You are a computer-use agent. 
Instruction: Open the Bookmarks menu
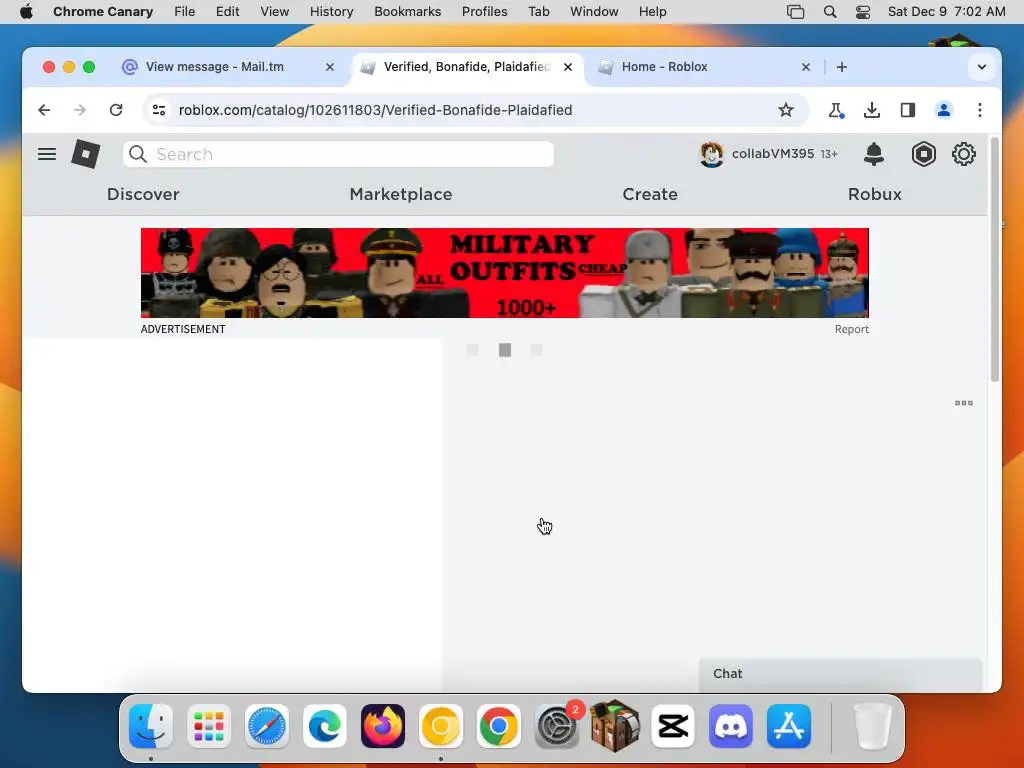(x=408, y=11)
